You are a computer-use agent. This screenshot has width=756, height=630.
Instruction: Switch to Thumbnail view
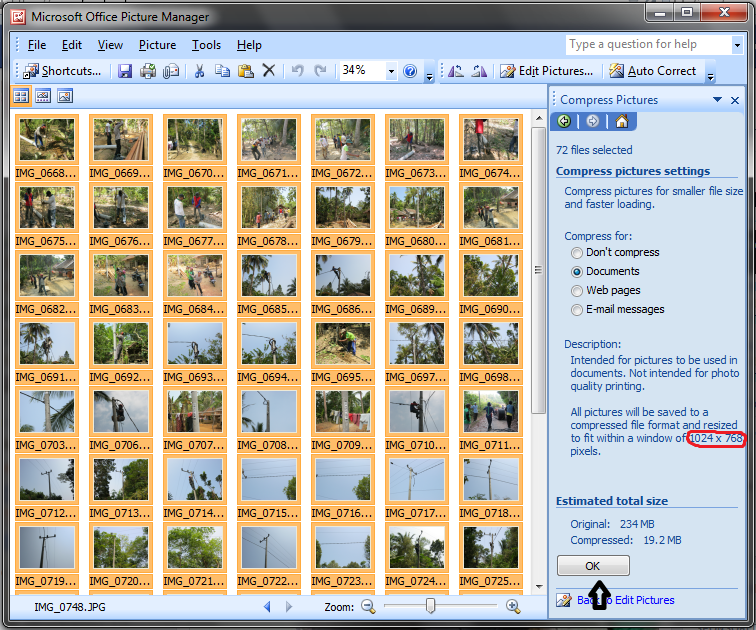21,96
